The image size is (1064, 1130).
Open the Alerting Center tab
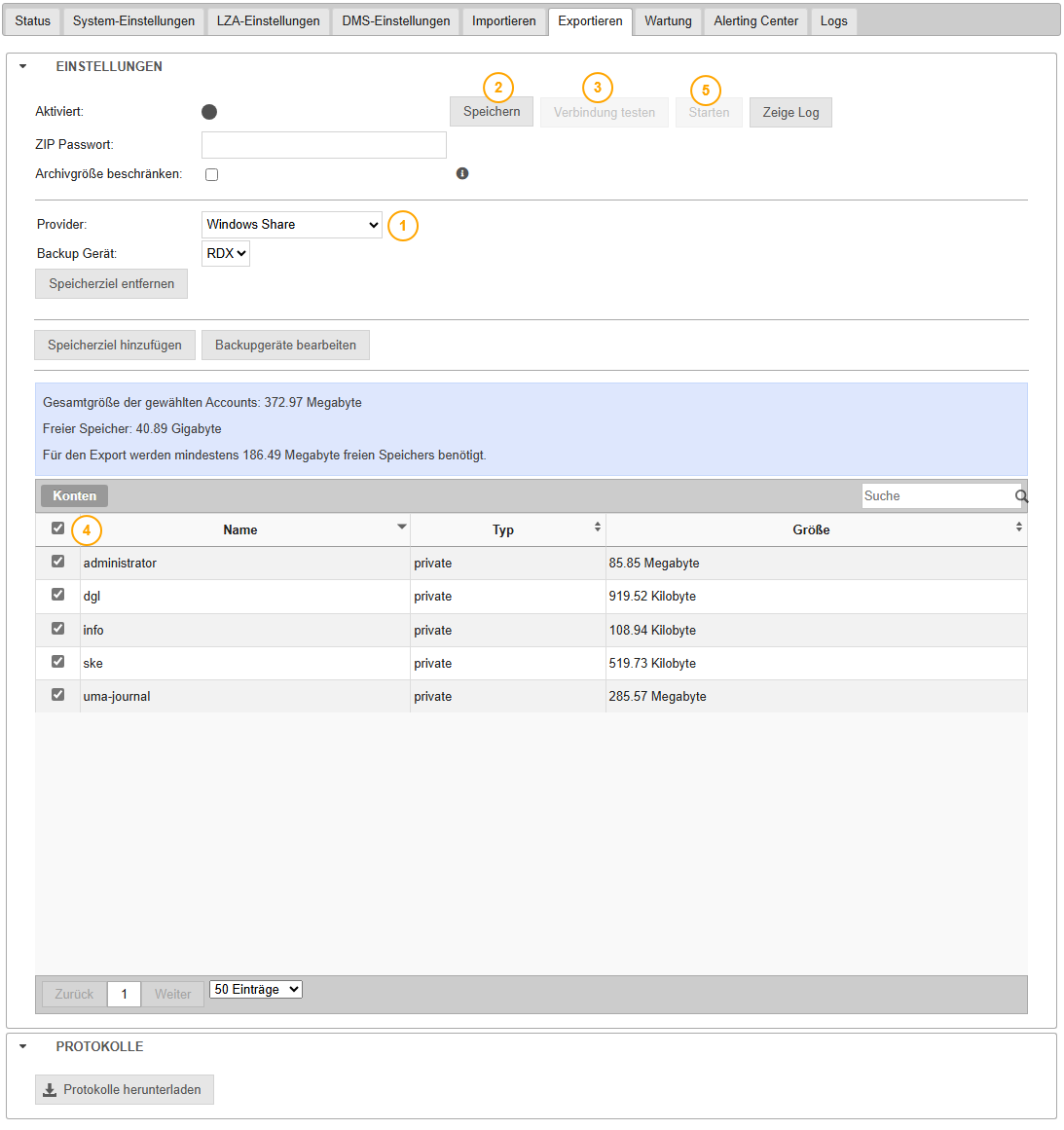pyautogui.click(x=755, y=21)
